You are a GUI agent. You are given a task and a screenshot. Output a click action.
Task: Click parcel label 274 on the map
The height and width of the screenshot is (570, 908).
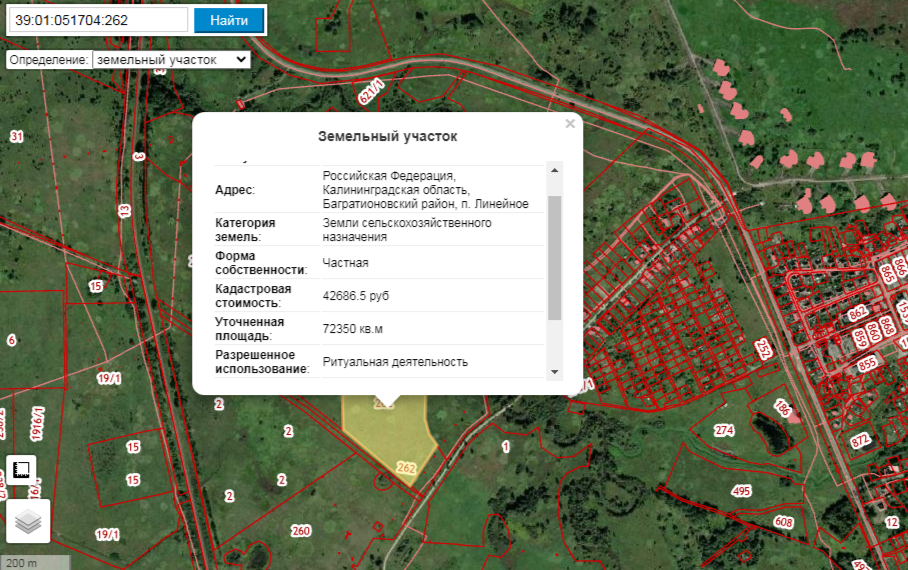[x=724, y=431]
